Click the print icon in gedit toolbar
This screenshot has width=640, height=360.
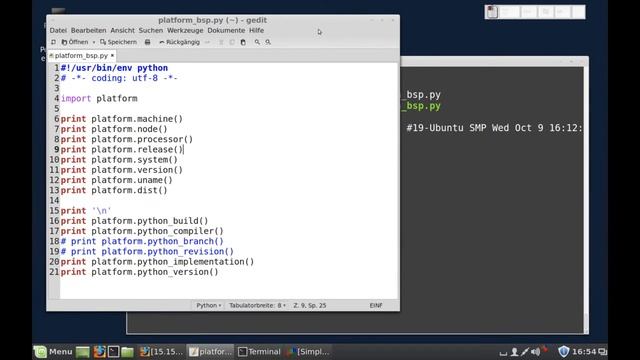(147, 42)
